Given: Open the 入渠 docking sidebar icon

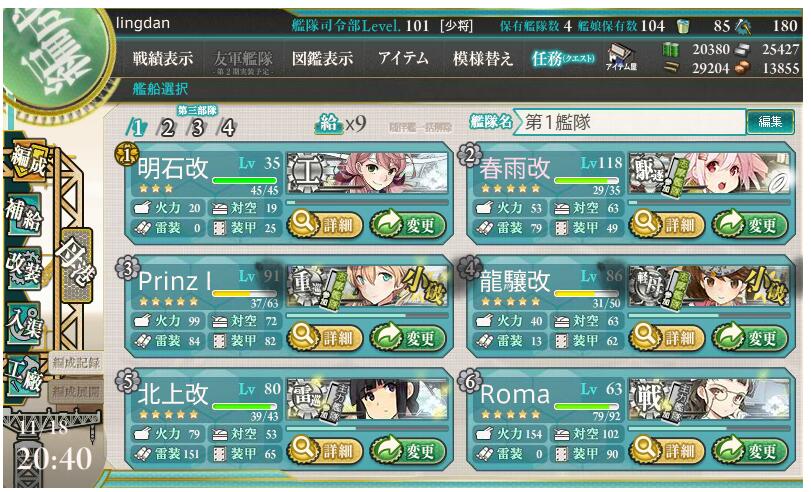Looking at the screenshot, I should tap(23, 323).
